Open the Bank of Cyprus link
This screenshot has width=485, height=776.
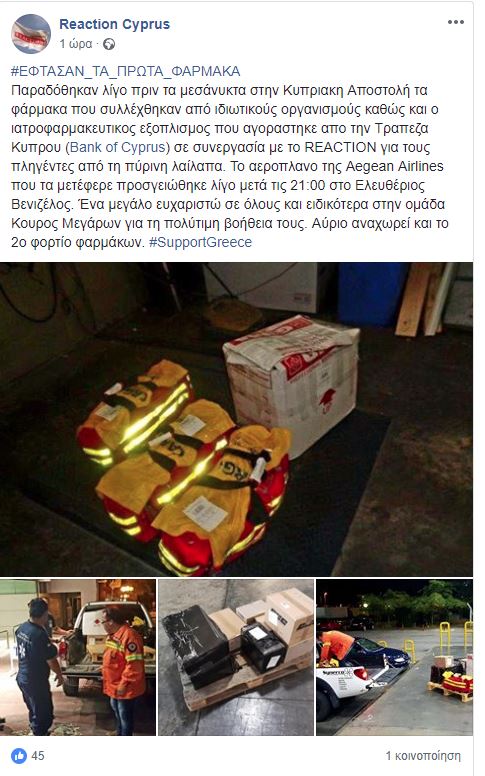pos(117,147)
